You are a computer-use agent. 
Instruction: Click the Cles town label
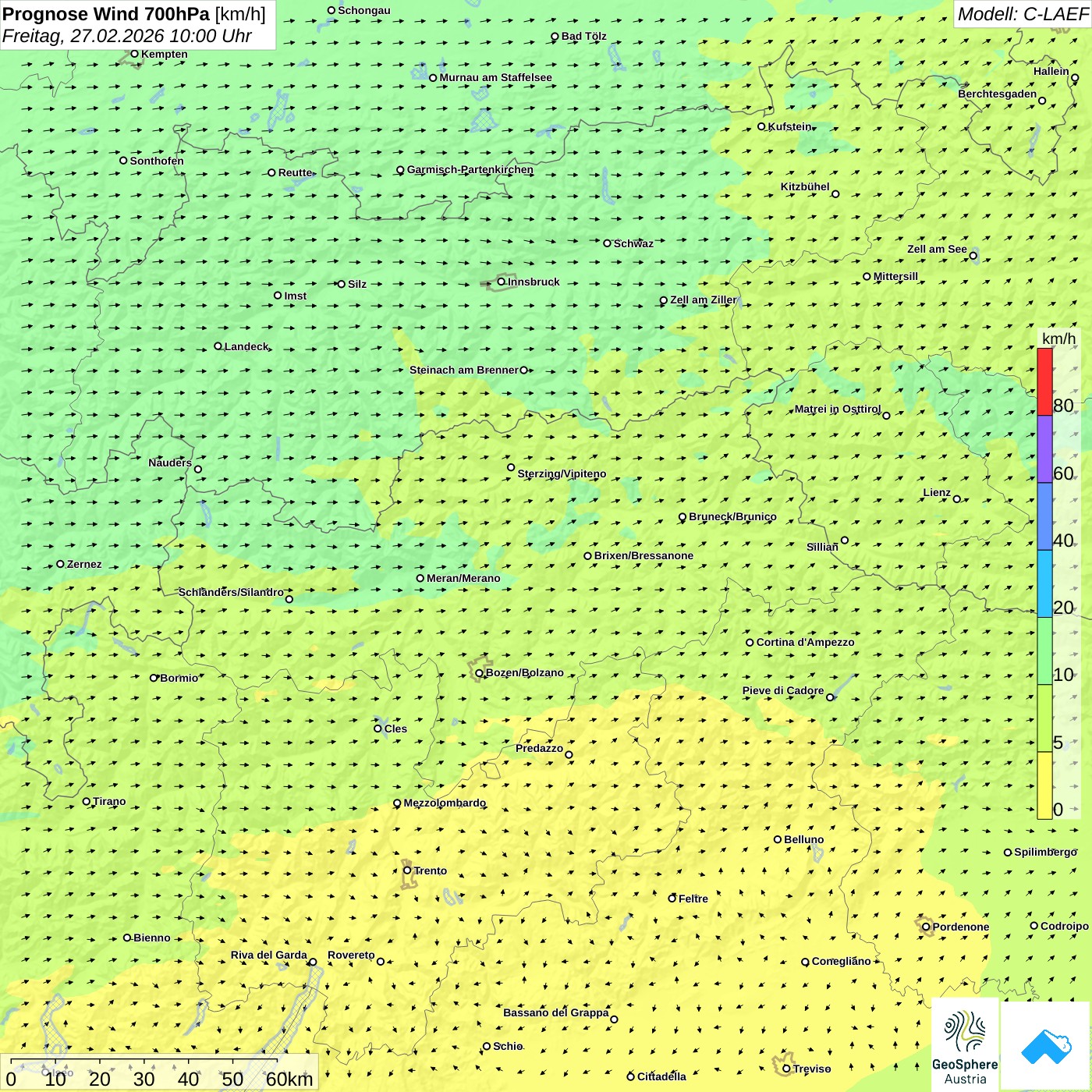tap(395, 729)
